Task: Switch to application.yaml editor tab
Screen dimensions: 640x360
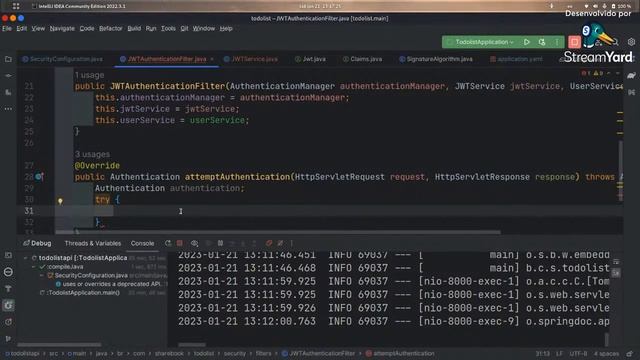Action: (x=516, y=59)
